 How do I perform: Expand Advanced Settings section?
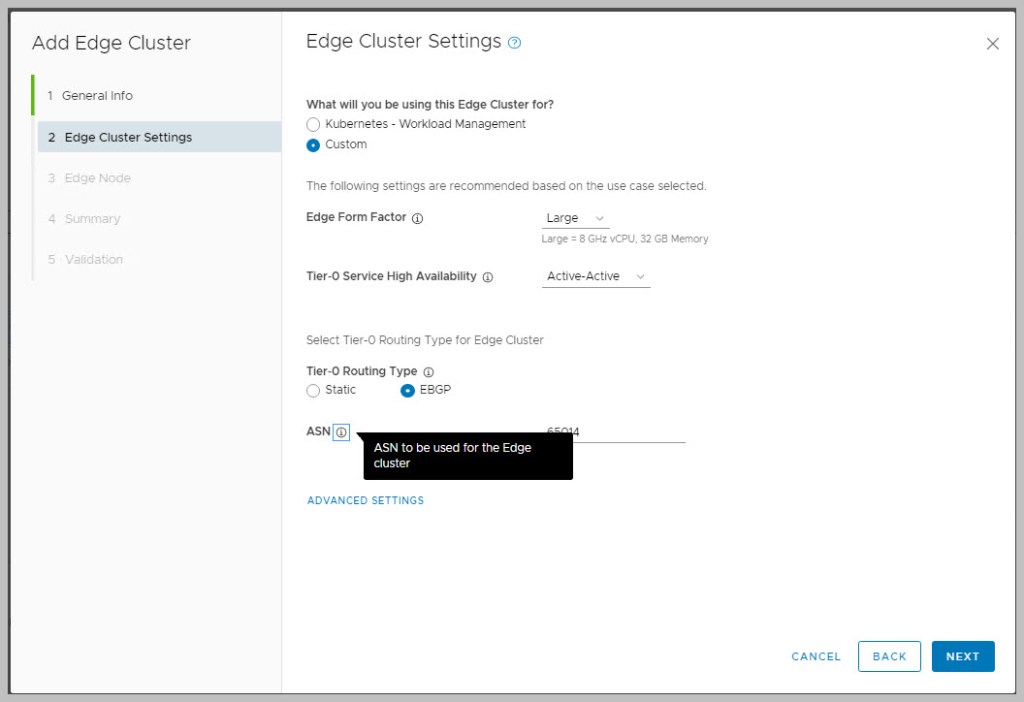pyautogui.click(x=365, y=500)
